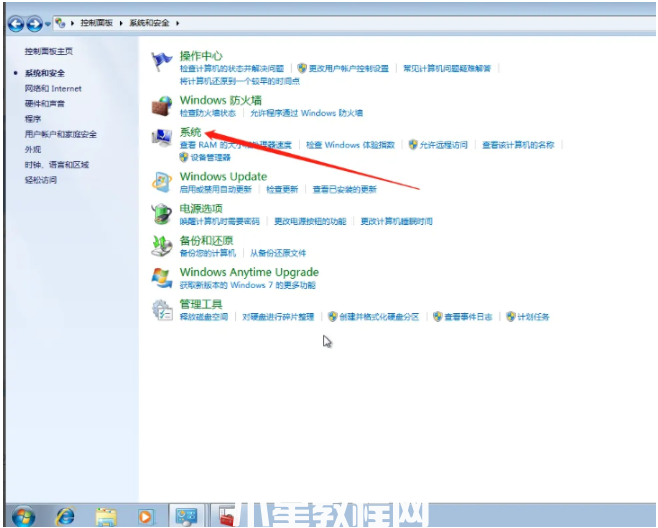Open the Windows Start button
The image size is (658, 528).
point(24,515)
